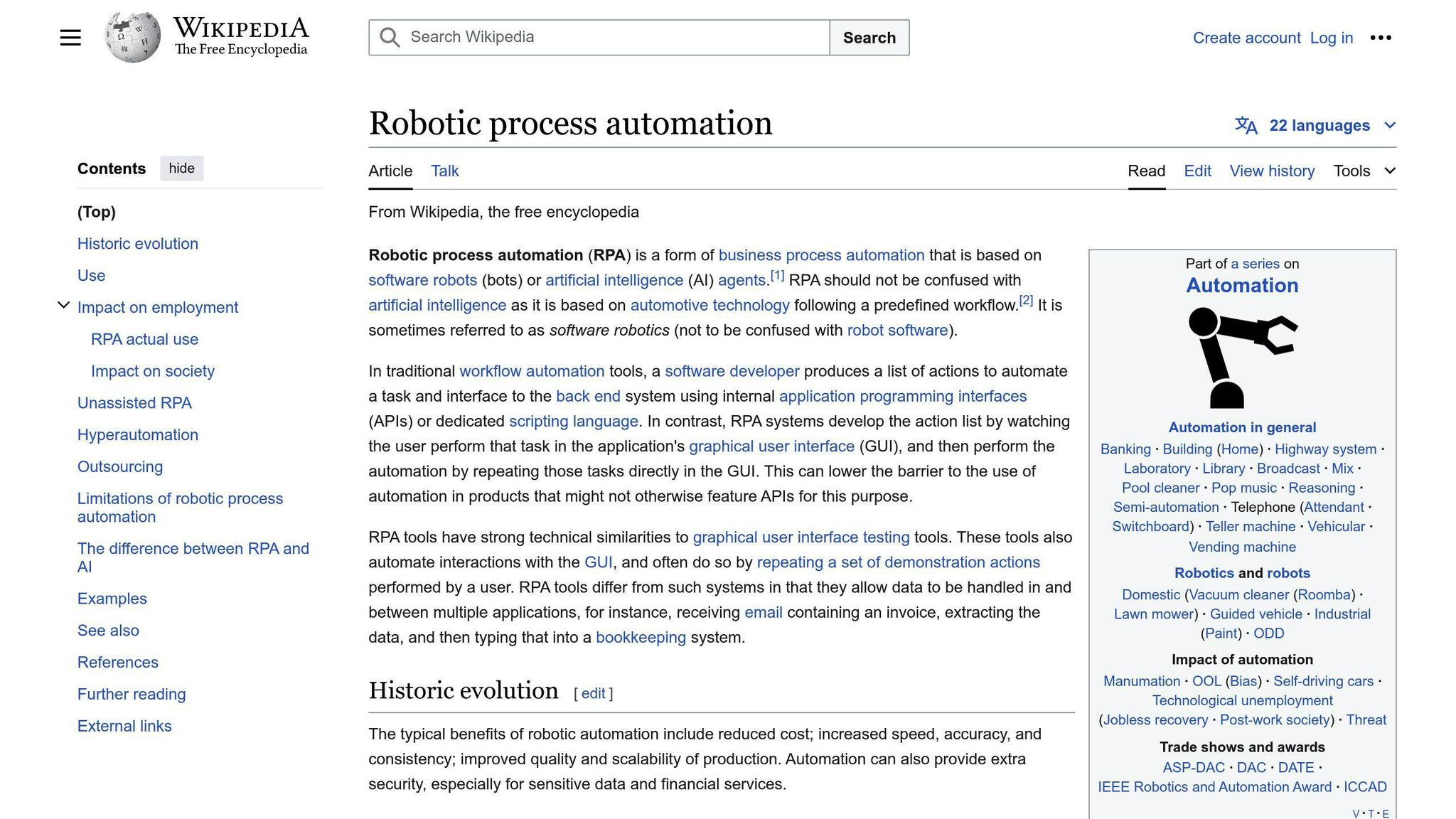Open the Tools dropdown menu
Image resolution: width=1456 pixels, height=819 pixels.
pos(1364,171)
